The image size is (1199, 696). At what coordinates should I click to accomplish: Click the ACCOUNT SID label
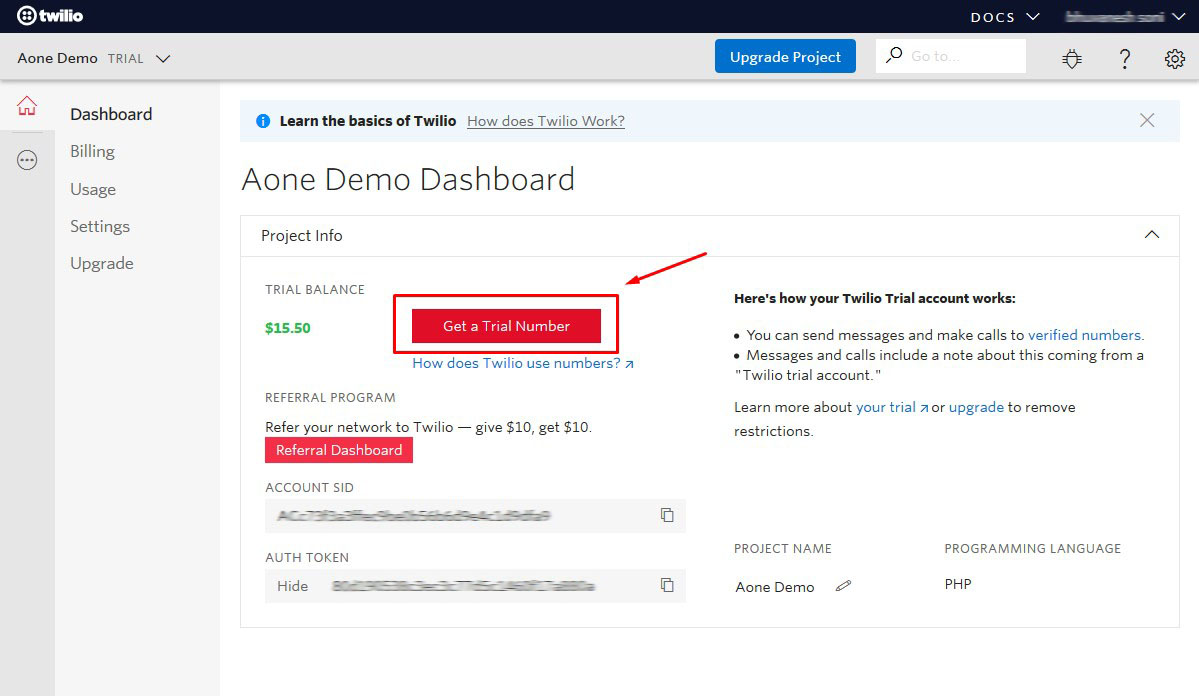click(x=309, y=487)
